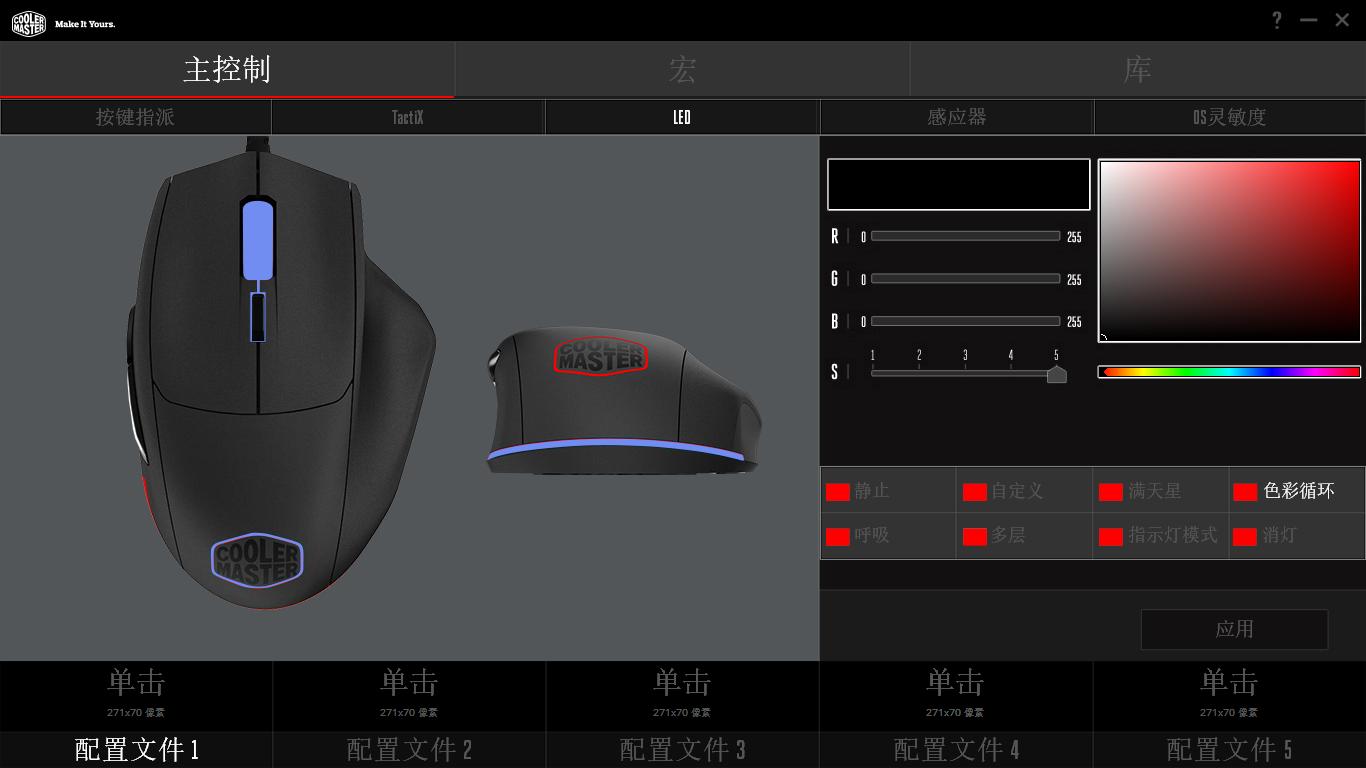Select the 满天星 lighting mode
The width and height of the screenshot is (1366, 768).
[x=1161, y=491]
